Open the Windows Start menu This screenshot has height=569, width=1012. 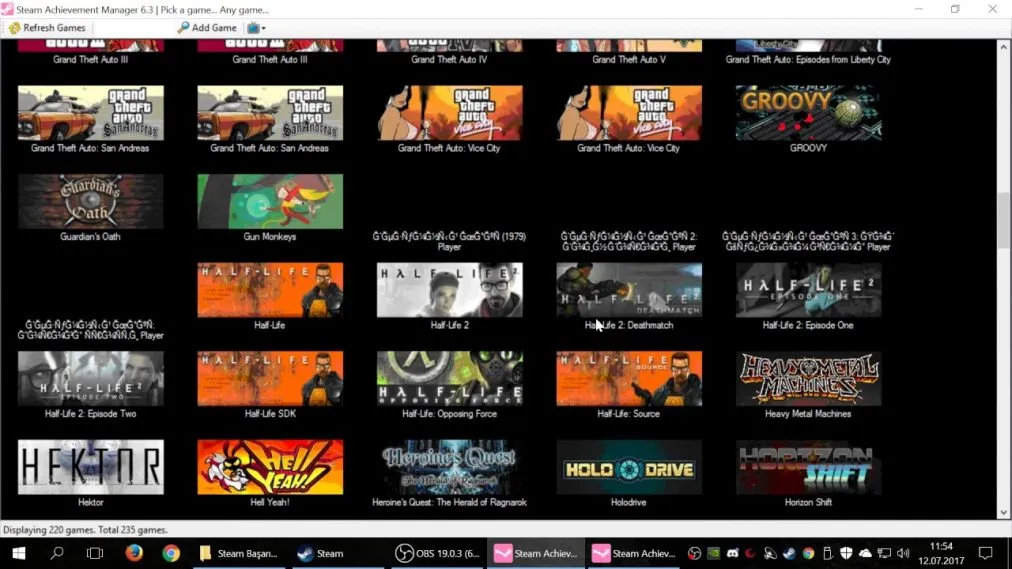[18, 553]
